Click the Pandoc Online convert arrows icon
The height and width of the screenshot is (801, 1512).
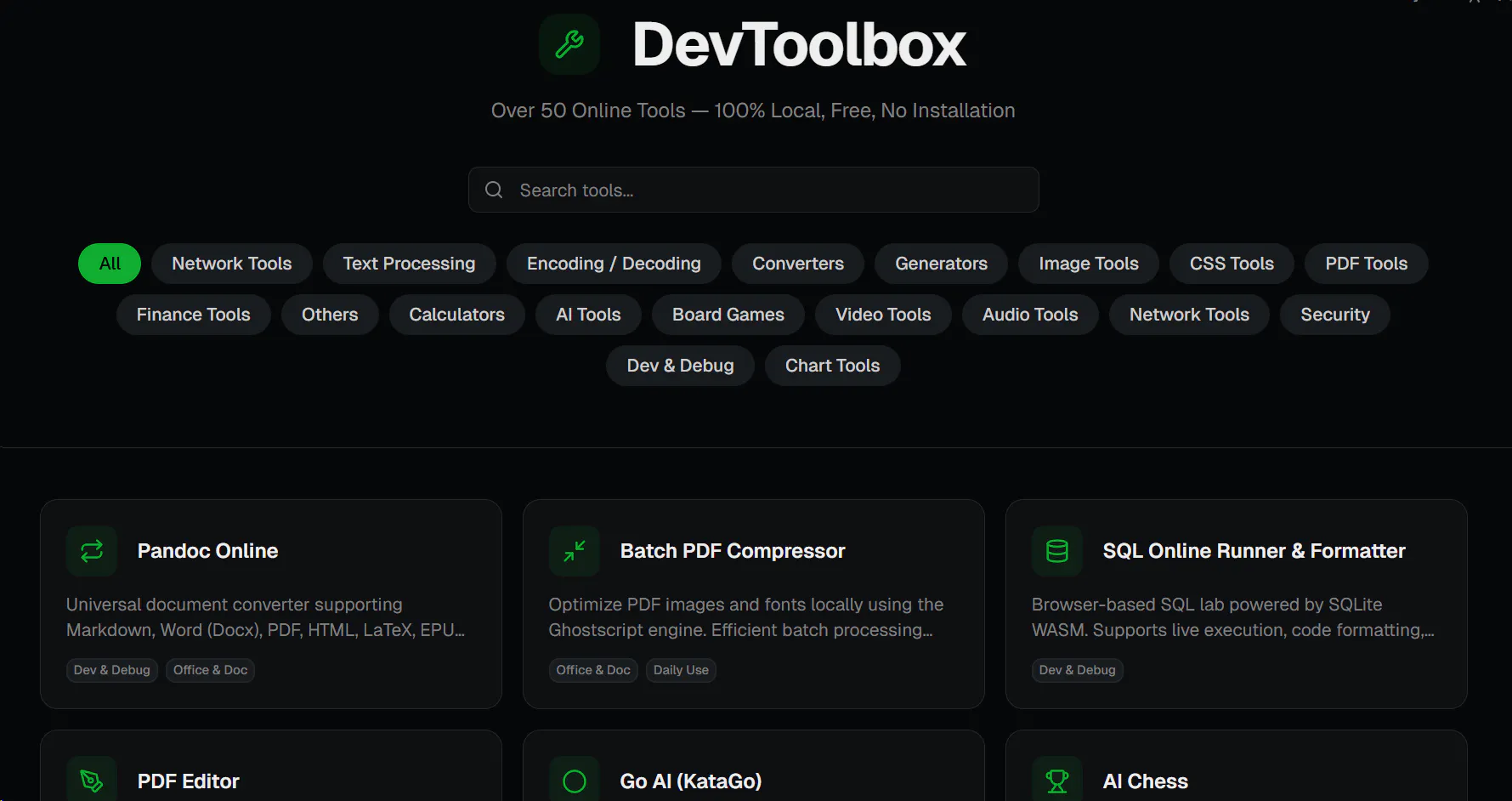click(92, 551)
